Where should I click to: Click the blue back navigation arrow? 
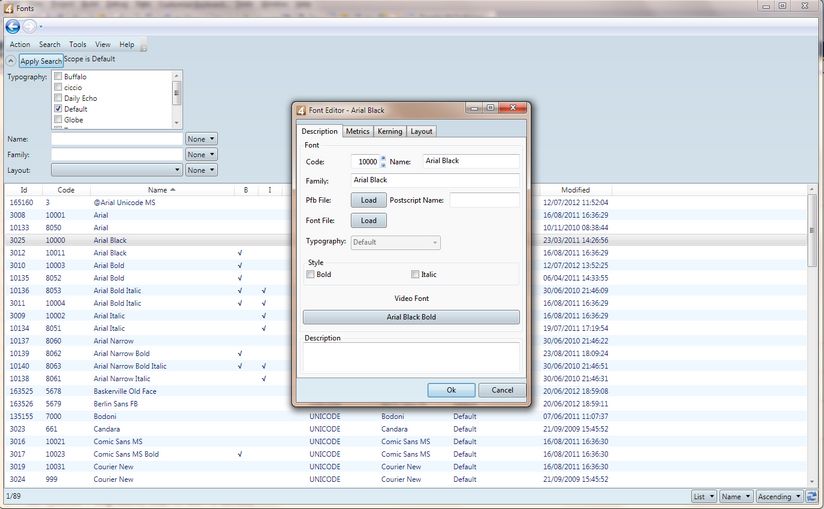(x=13, y=26)
